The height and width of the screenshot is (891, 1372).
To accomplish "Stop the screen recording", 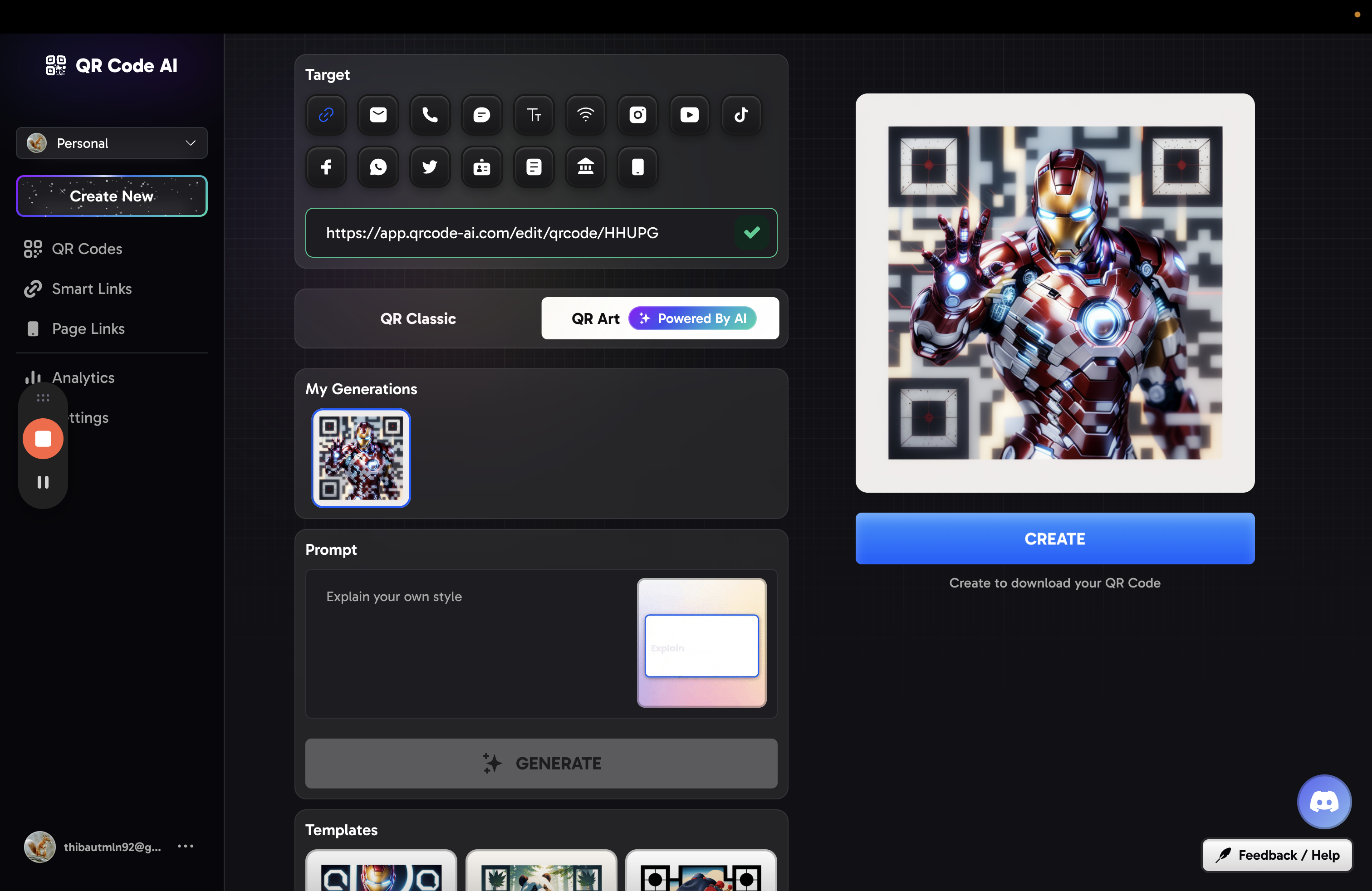I will pos(43,439).
